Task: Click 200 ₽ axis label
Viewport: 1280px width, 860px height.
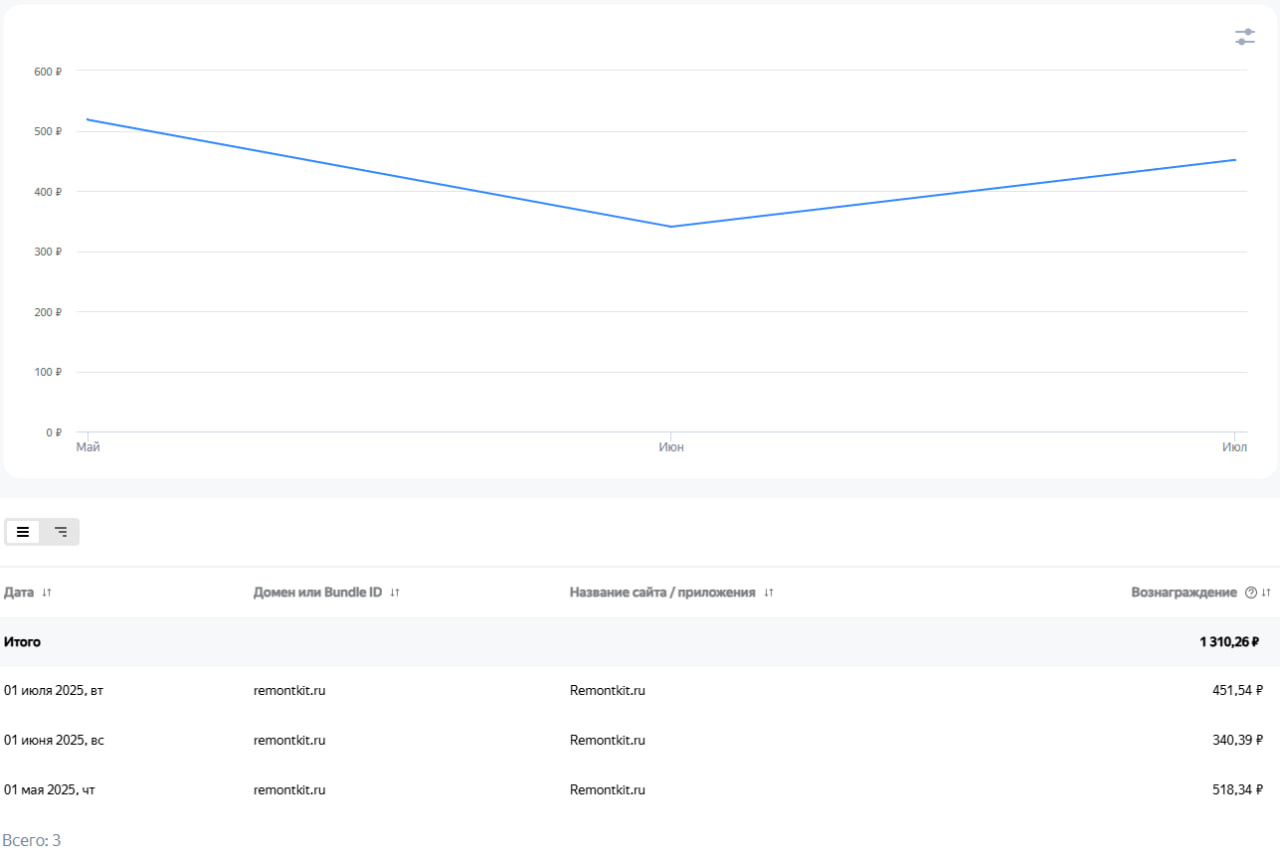Action: click(x=48, y=312)
